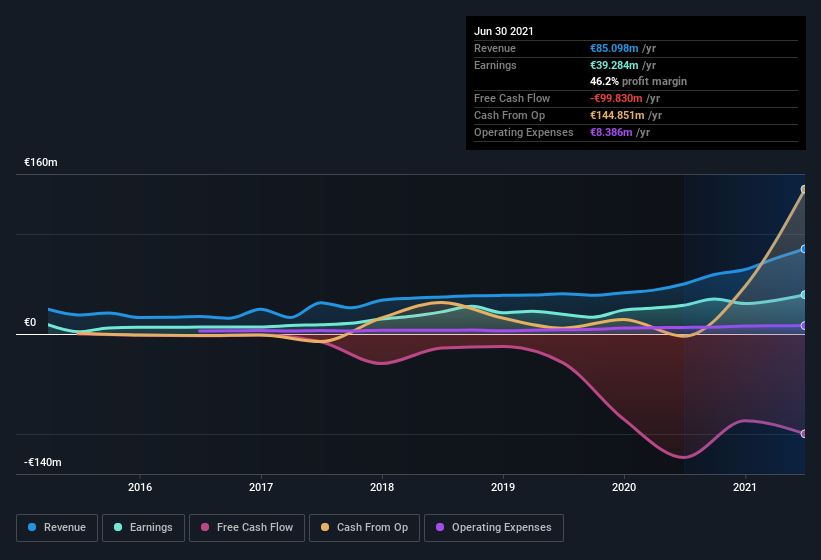This screenshot has height=560, width=821.
Task: Select the 2018 x-axis label
Action: click(382, 487)
